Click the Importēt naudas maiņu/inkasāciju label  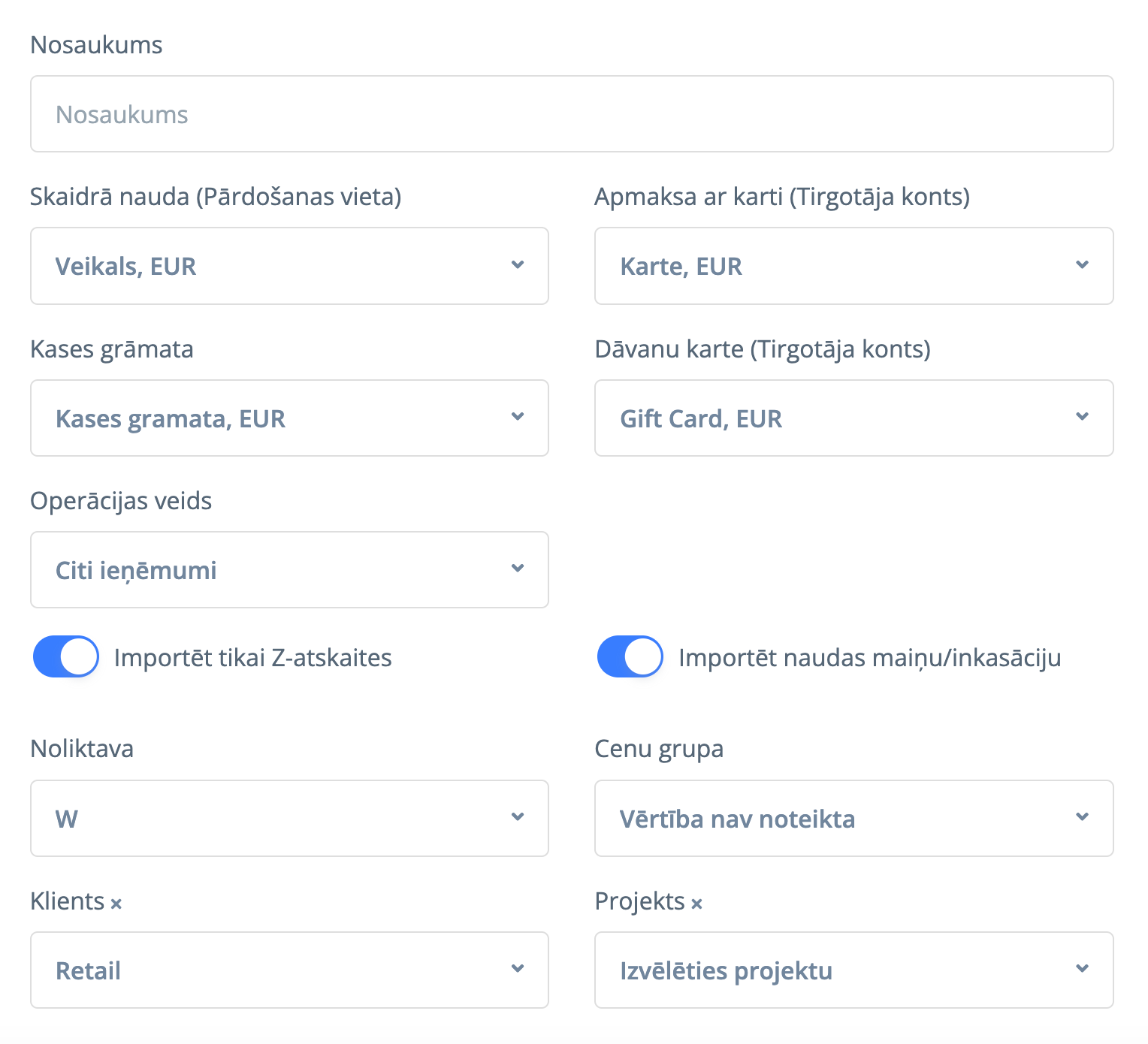[x=869, y=658]
